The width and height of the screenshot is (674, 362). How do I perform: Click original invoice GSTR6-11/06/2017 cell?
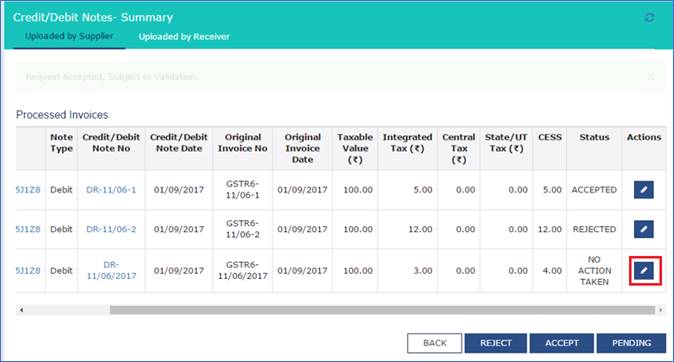242,270
